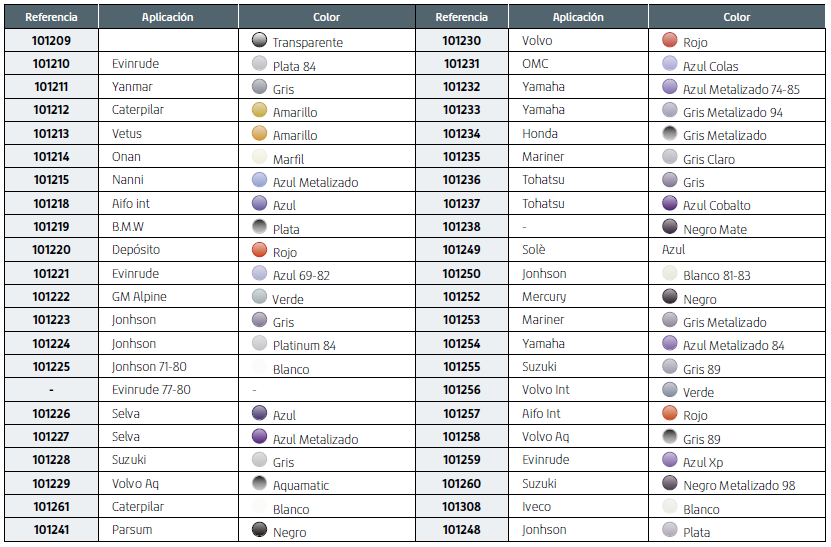This screenshot has height=547, width=831.
Task: Select the yellow Amarillo swatch in the Caterpilar row
Action: click(260, 110)
